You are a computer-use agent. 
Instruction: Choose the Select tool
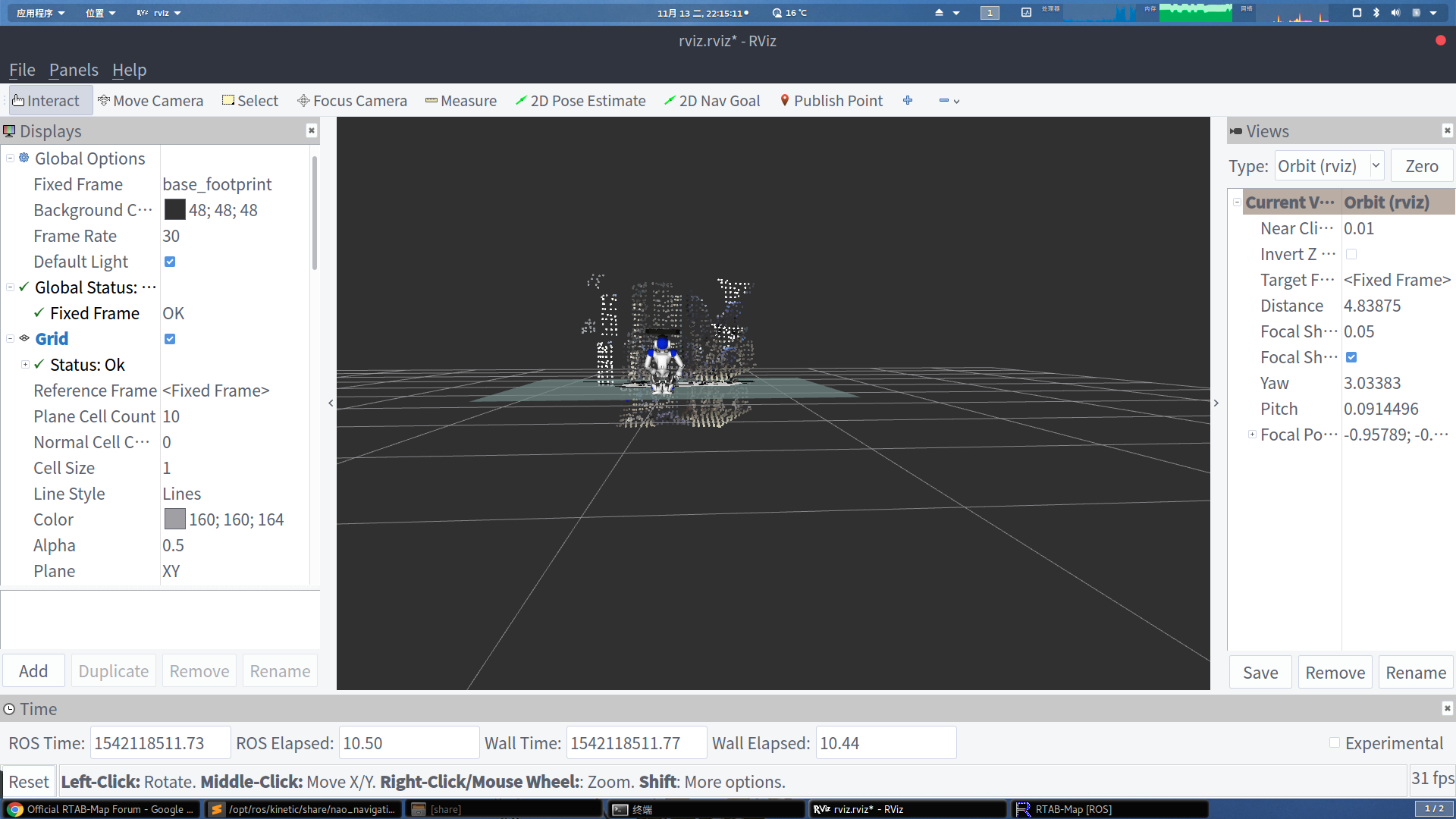[249, 101]
